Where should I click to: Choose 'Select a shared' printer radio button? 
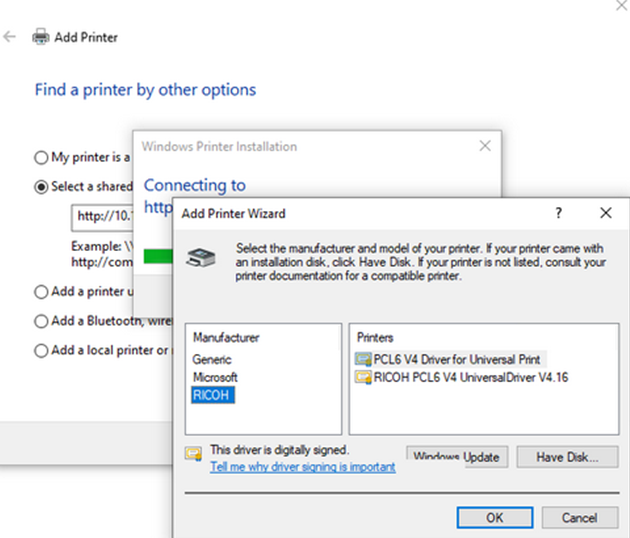coord(41,186)
